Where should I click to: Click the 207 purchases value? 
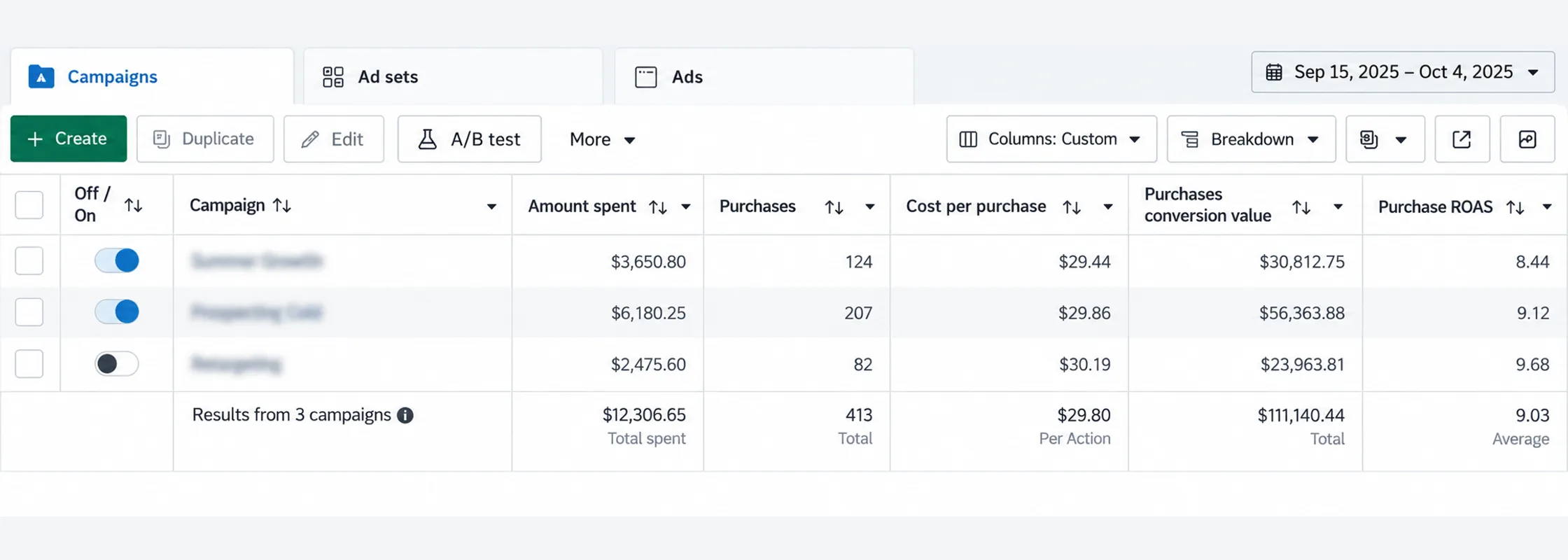(858, 313)
